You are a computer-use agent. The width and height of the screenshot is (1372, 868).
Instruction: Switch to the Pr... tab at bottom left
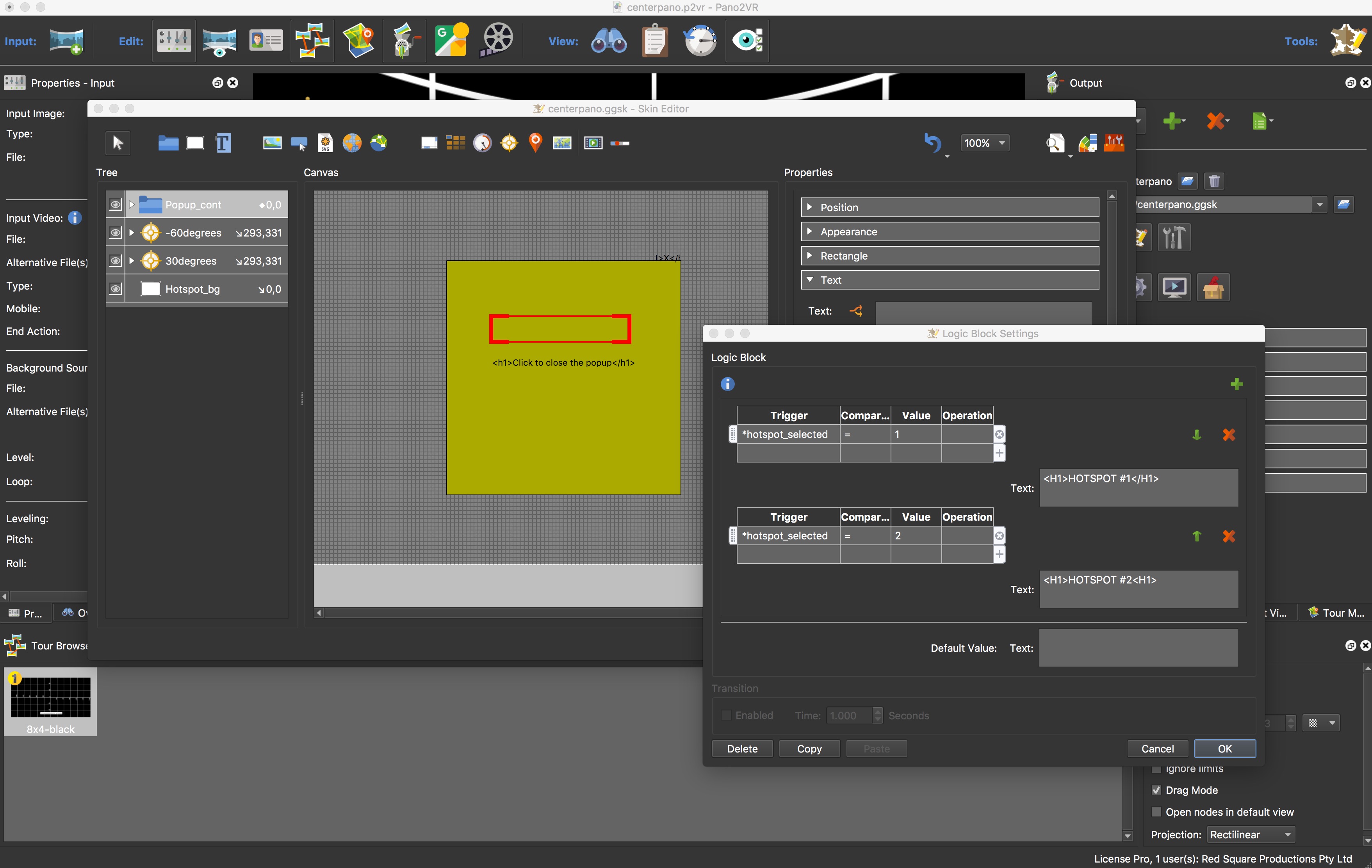pos(26,614)
